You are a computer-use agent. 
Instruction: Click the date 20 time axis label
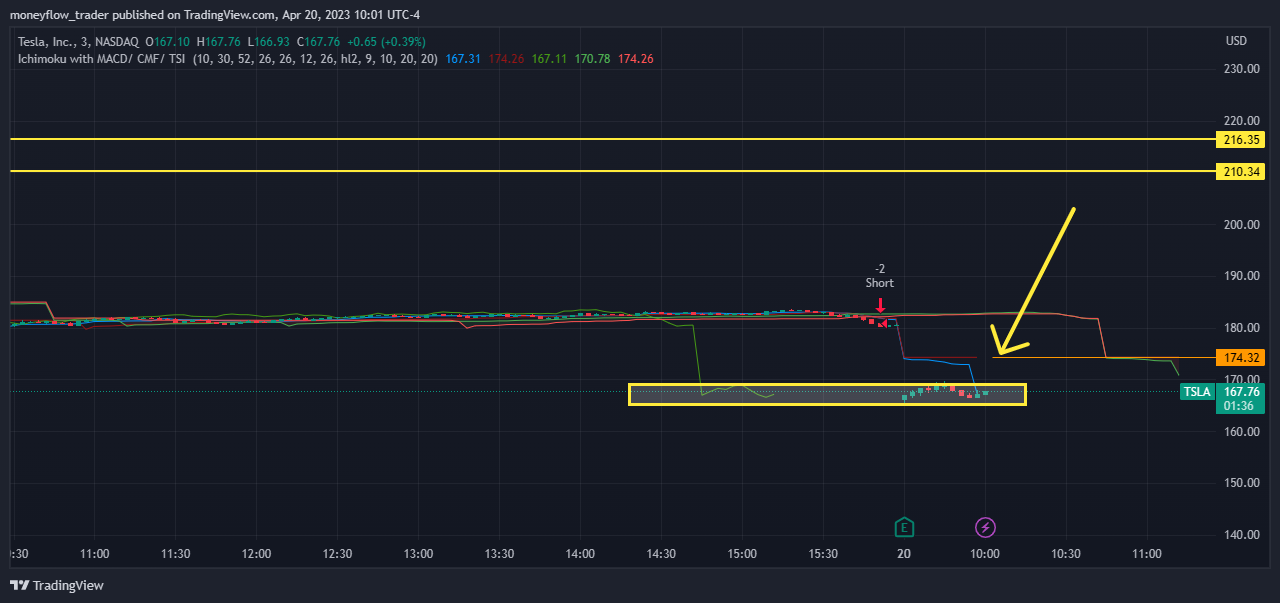coord(904,554)
